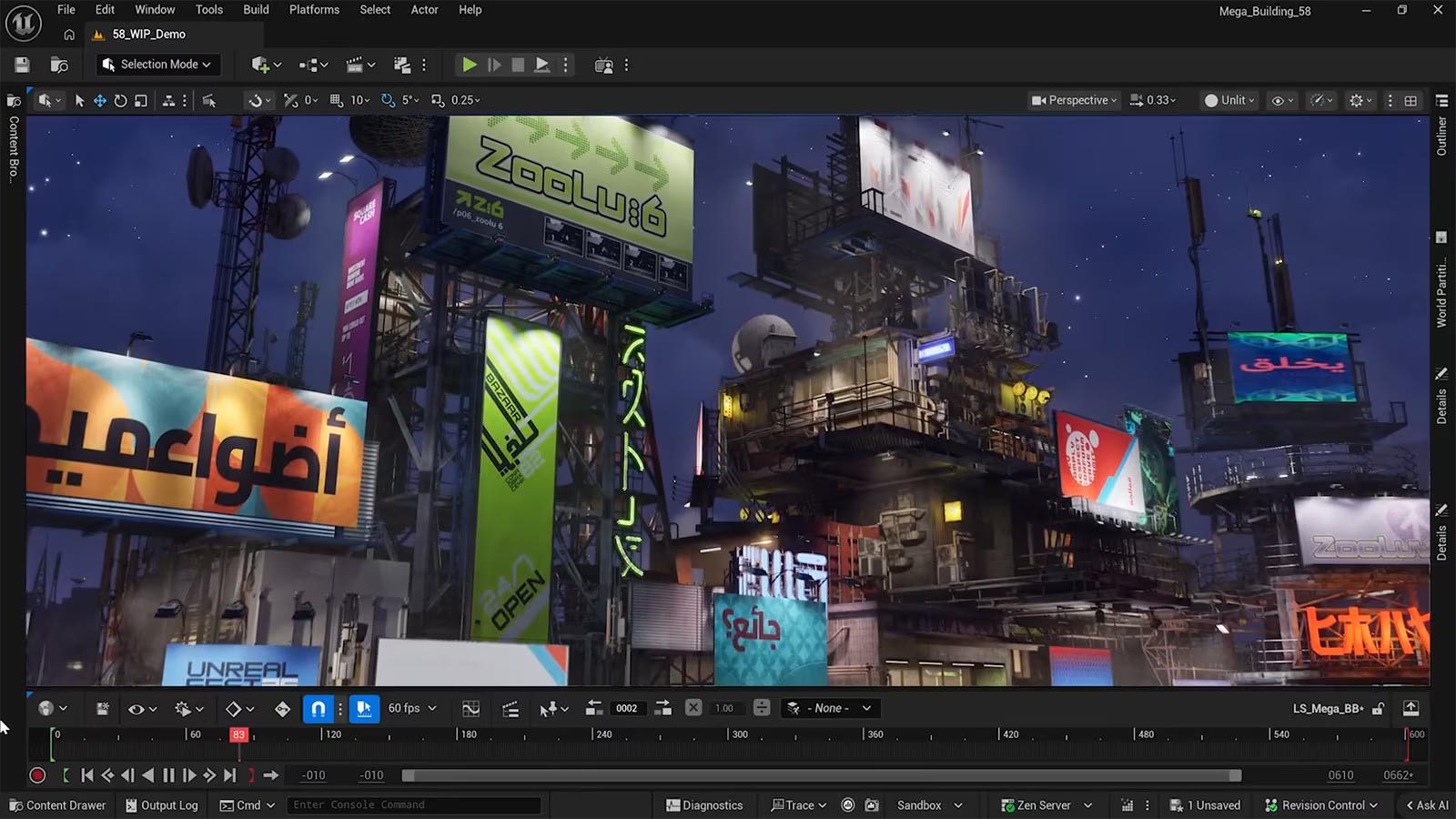This screenshot has height=819, width=1456.
Task: Open the Blueprints menu in the toolbar
Action: (x=313, y=65)
